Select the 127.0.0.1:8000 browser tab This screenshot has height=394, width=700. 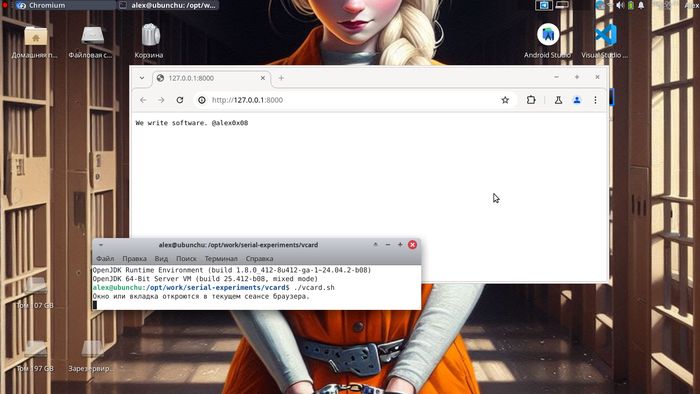point(212,78)
